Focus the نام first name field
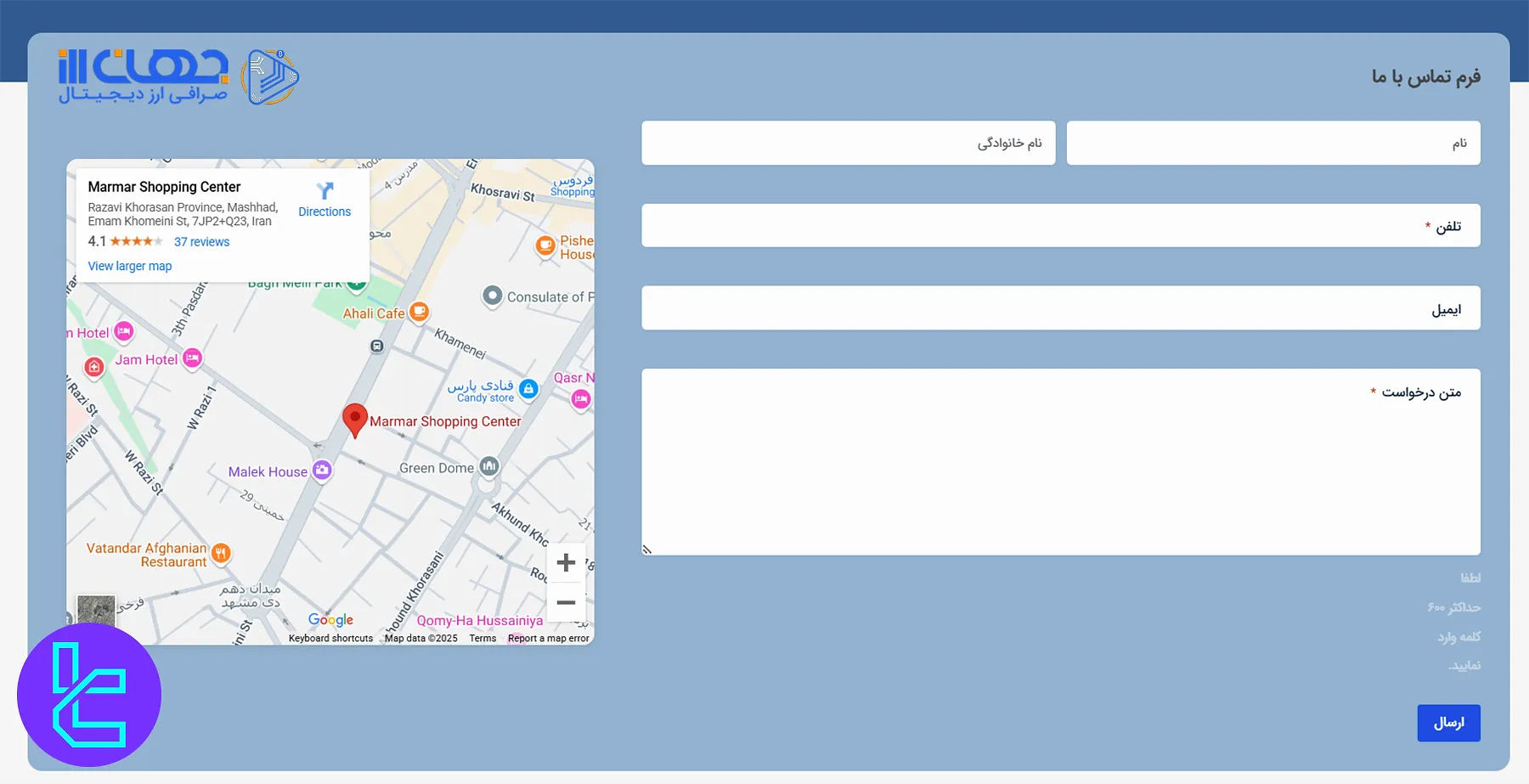The height and width of the screenshot is (784, 1529). point(1272,143)
